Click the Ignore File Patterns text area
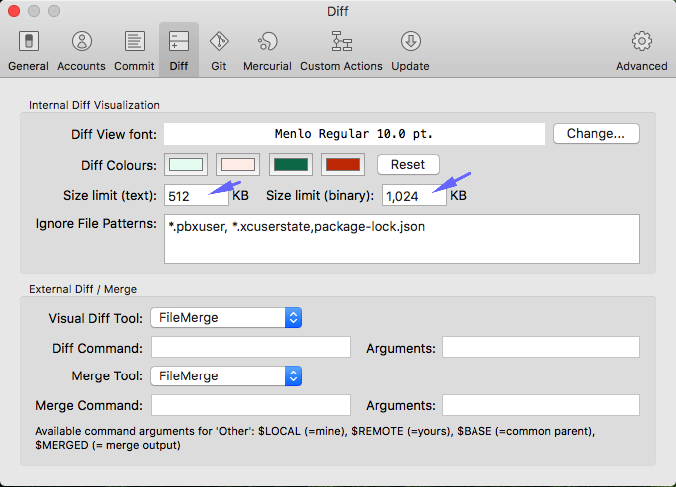 (402, 239)
